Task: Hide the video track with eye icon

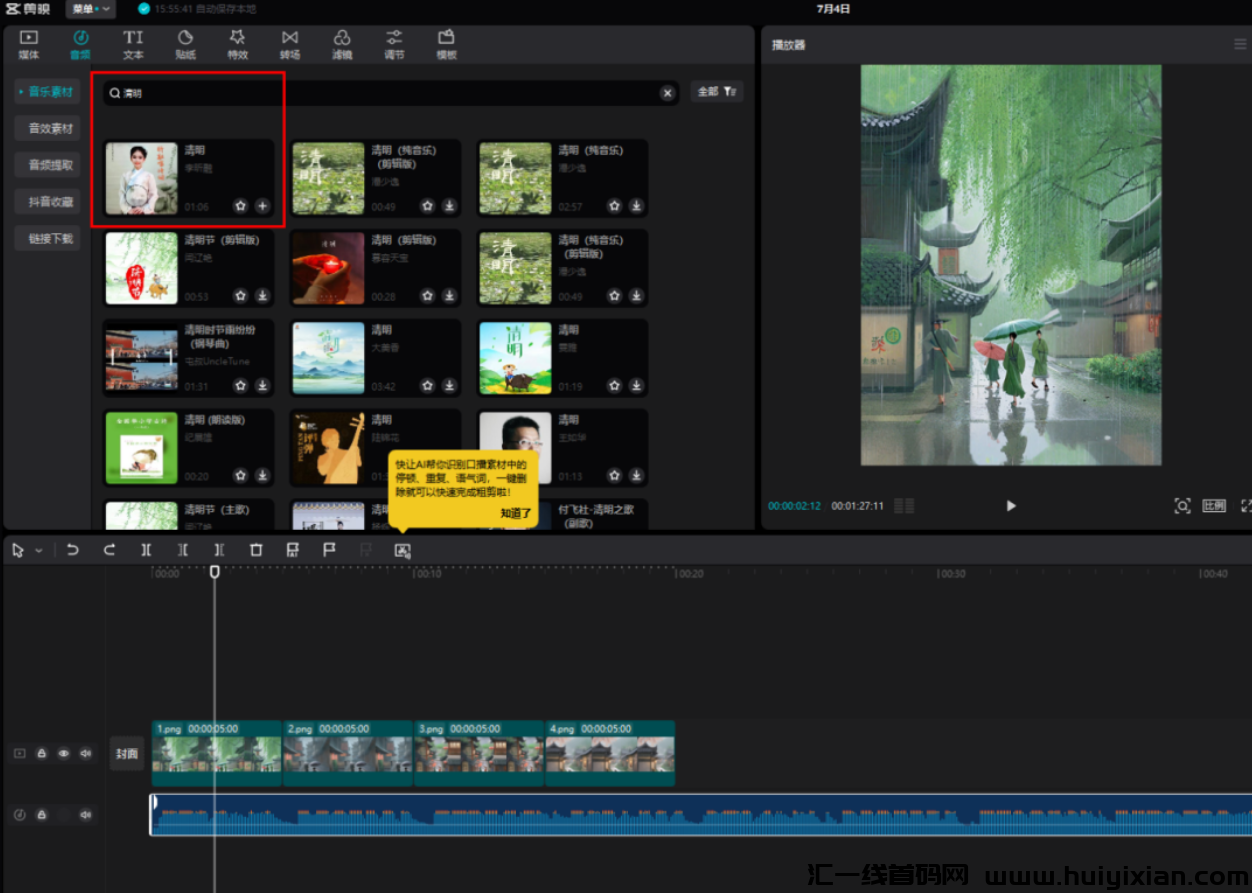Action: [x=64, y=753]
